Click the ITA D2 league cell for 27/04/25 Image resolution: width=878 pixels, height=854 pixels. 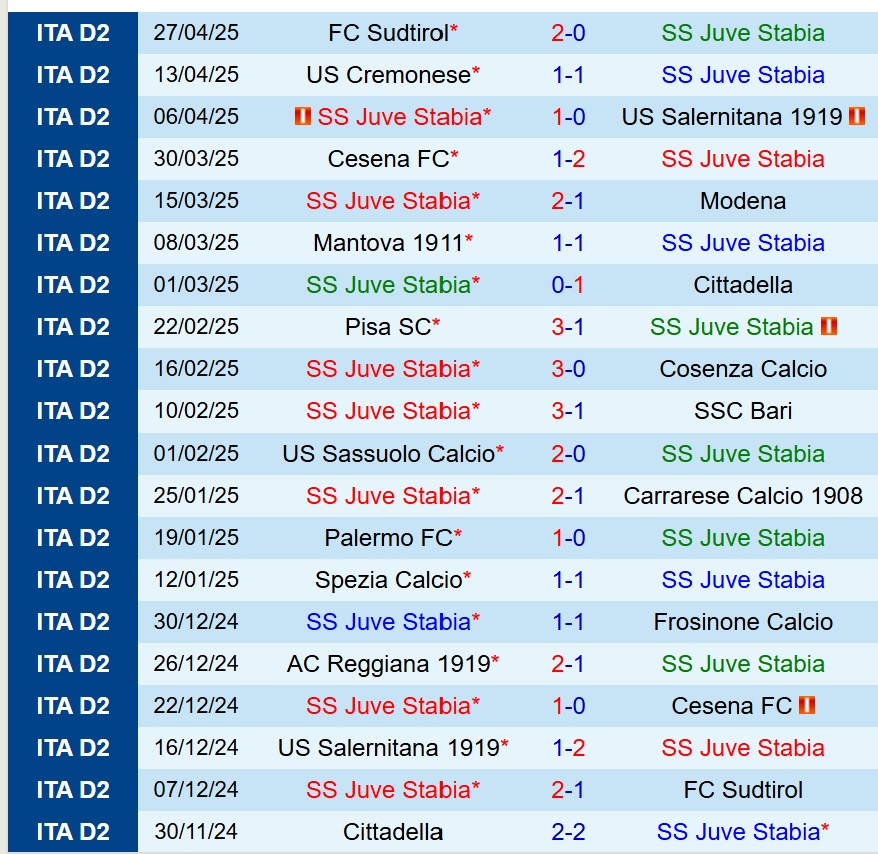pos(73,33)
